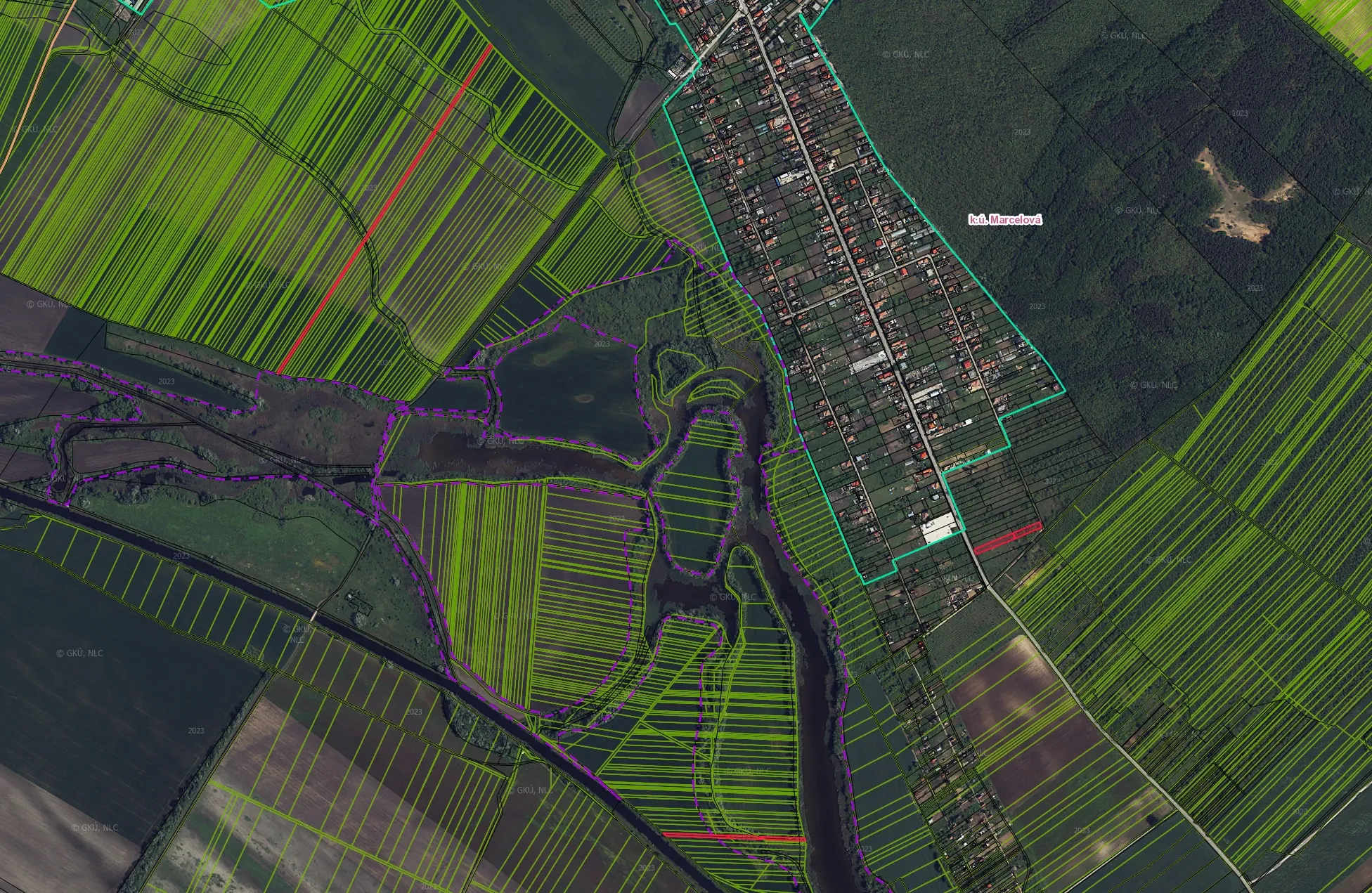Image resolution: width=1372 pixels, height=893 pixels.
Task: Click the long white building in village center
Action: click(869, 363)
